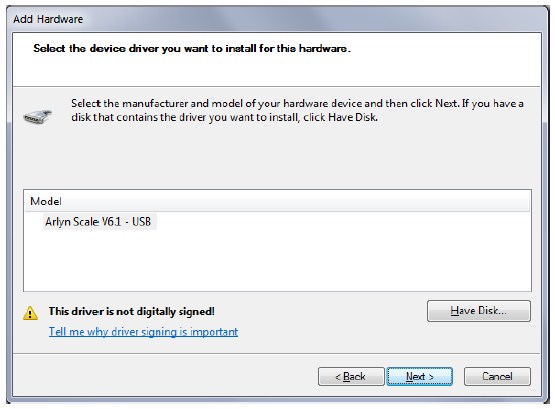The width and height of the screenshot is (555, 409).
Task: Go back with the Back button
Action: [351, 376]
